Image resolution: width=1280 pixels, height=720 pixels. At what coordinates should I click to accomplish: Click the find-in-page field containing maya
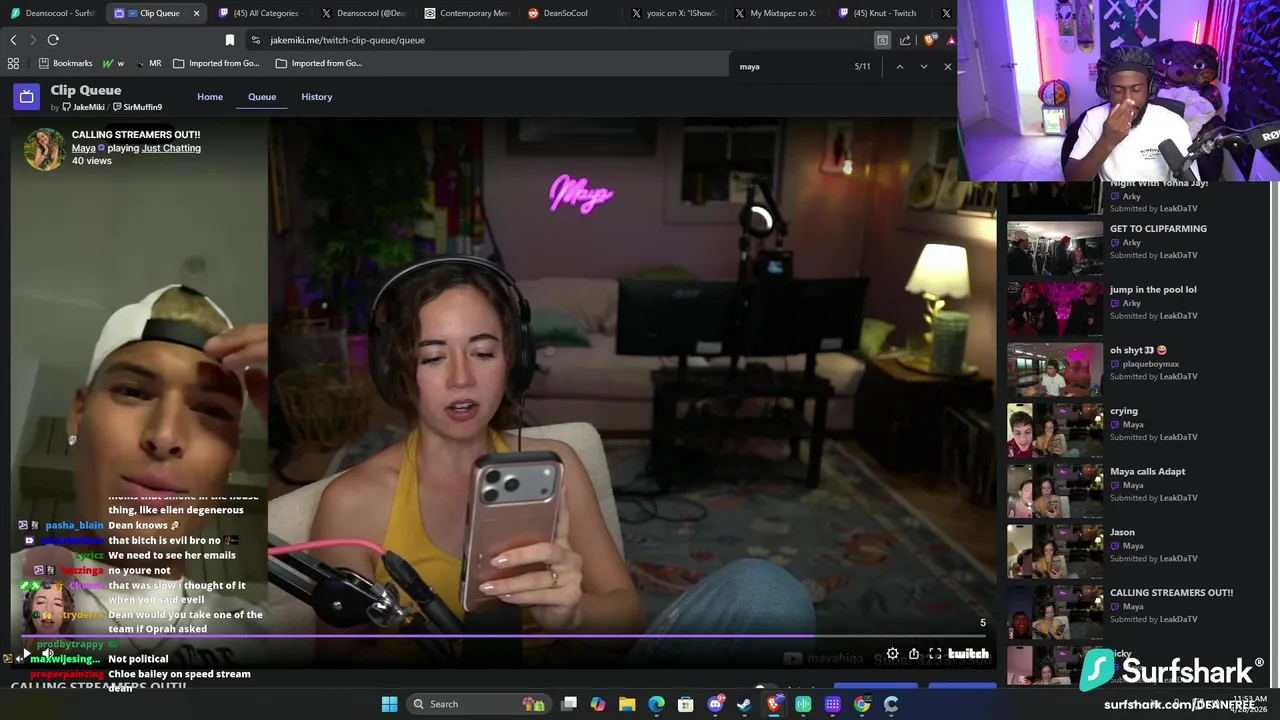click(x=790, y=66)
